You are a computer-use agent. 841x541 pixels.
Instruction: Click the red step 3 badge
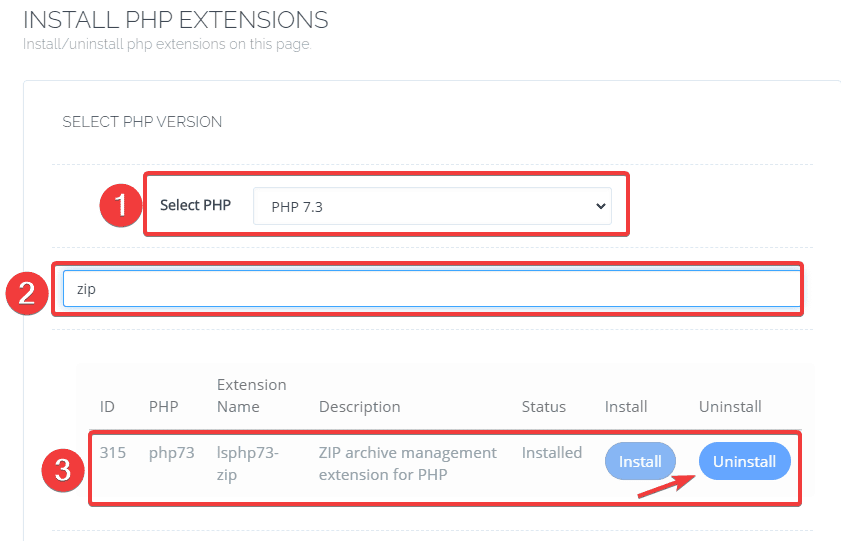tap(64, 470)
